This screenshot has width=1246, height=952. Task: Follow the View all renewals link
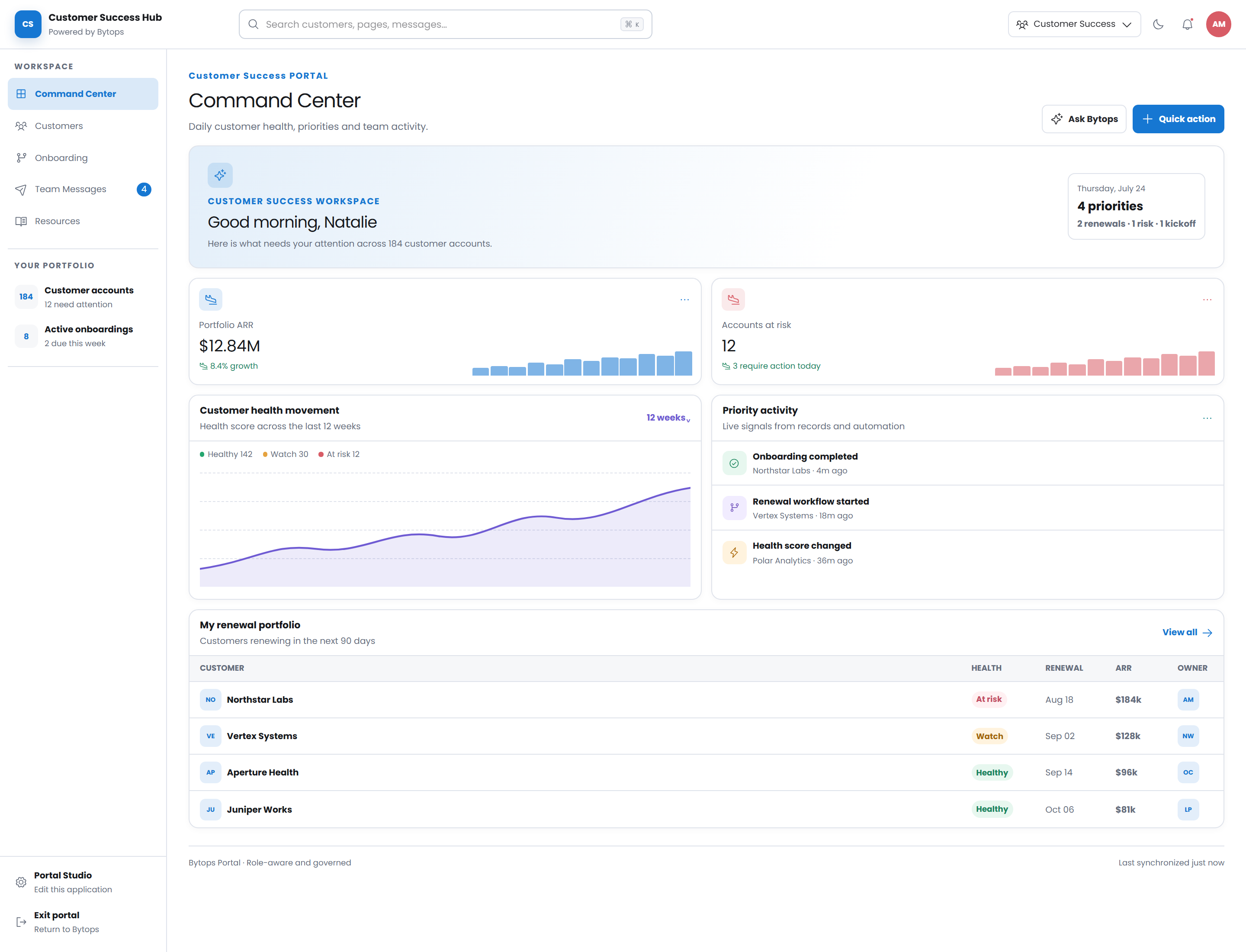pos(1187,632)
